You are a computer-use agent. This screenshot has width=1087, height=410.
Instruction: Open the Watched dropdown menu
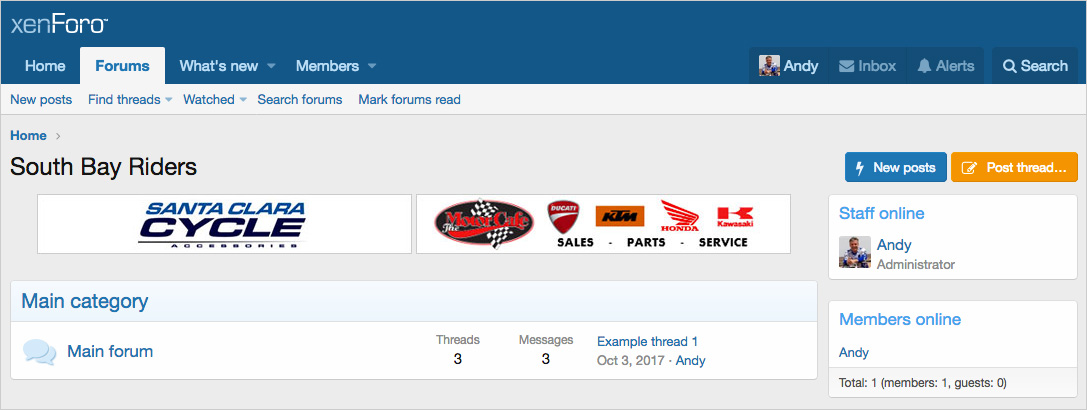215,100
